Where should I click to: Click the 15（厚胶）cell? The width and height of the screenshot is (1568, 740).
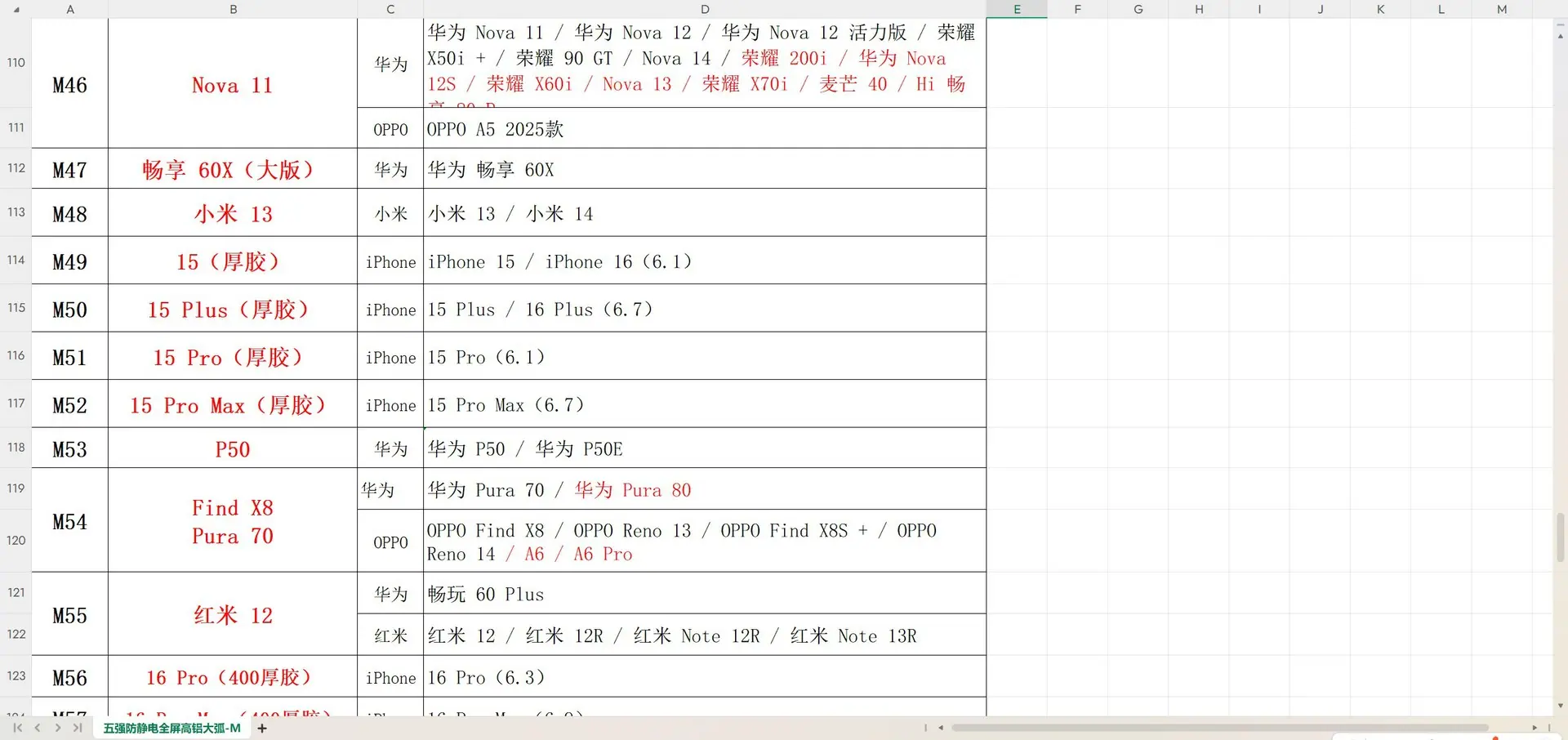click(233, 261)
